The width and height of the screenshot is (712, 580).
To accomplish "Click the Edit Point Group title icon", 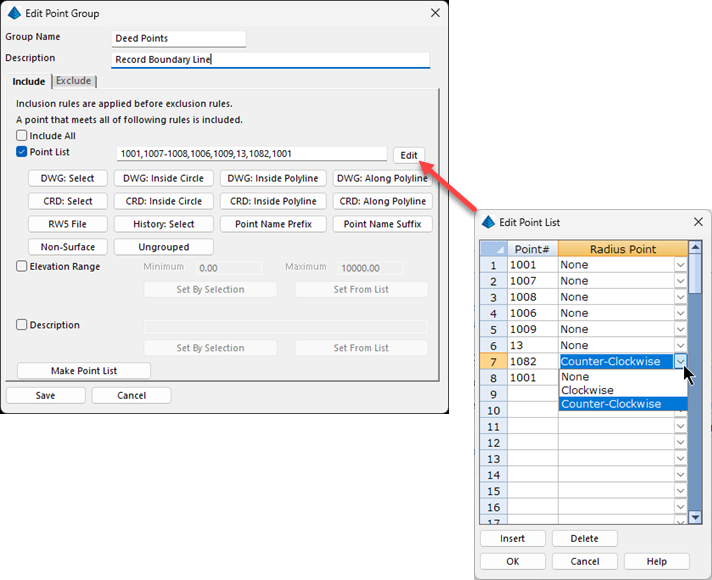I will pyautogui.click(x=14, y=13).
